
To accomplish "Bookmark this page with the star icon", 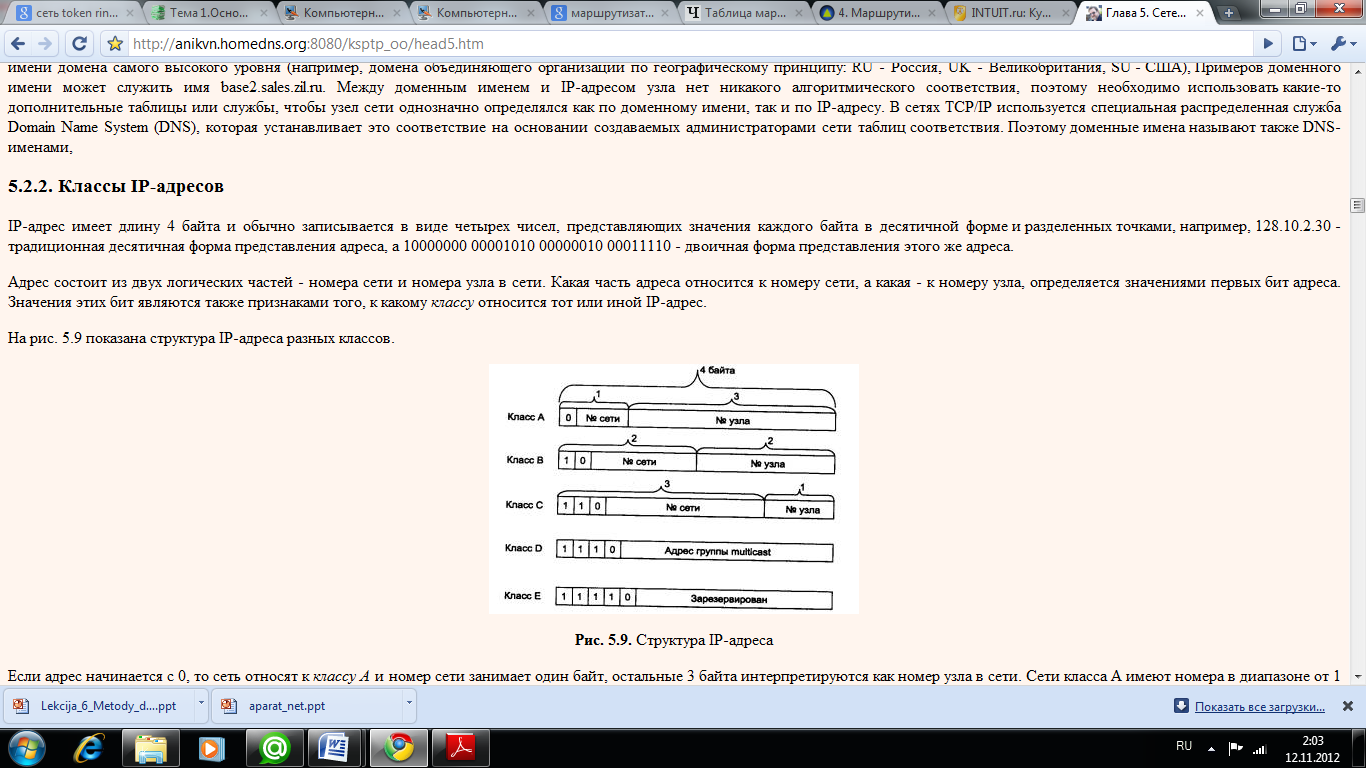I will click(x=115, y=44).
